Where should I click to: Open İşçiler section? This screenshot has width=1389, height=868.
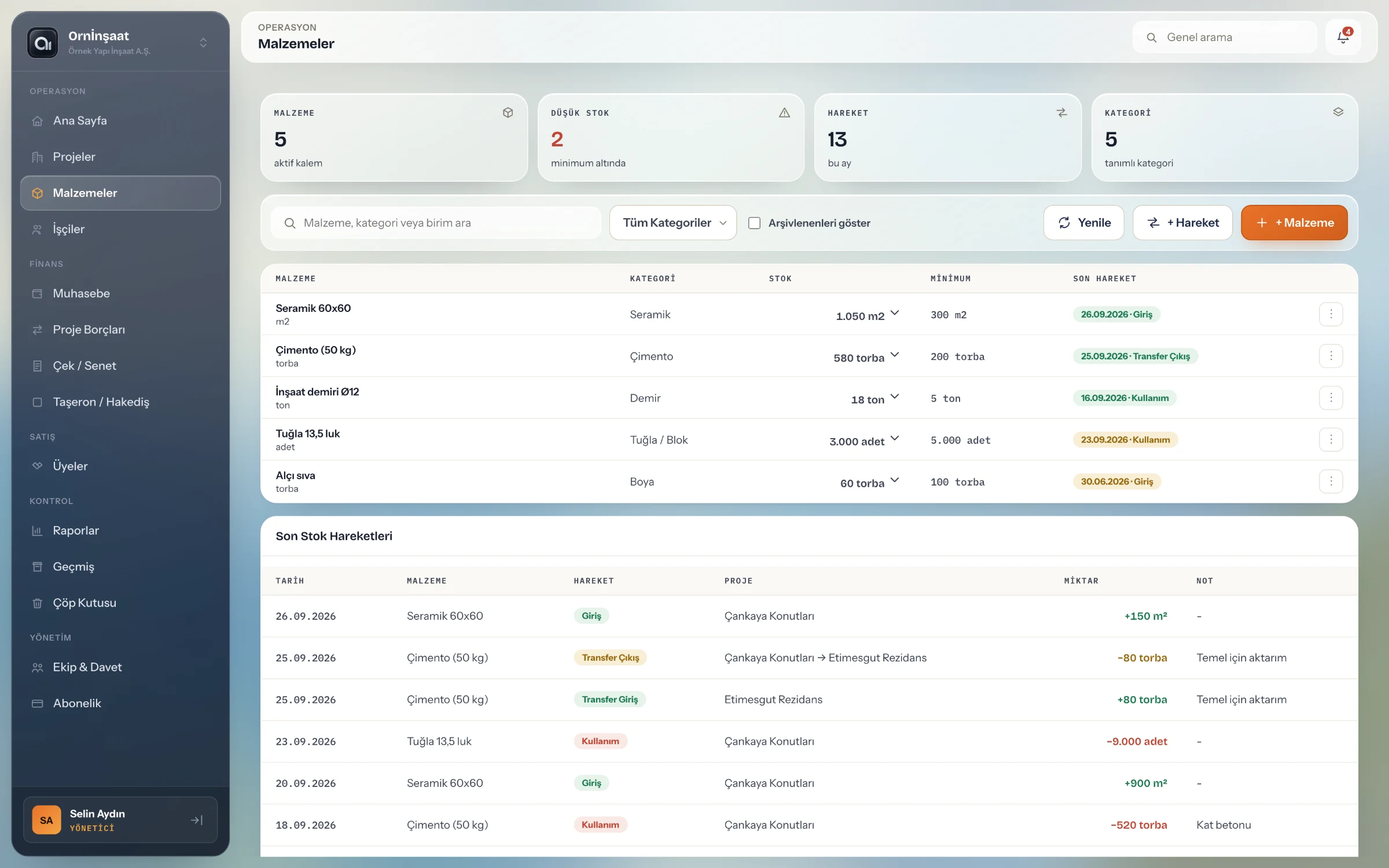pos(120,229)
